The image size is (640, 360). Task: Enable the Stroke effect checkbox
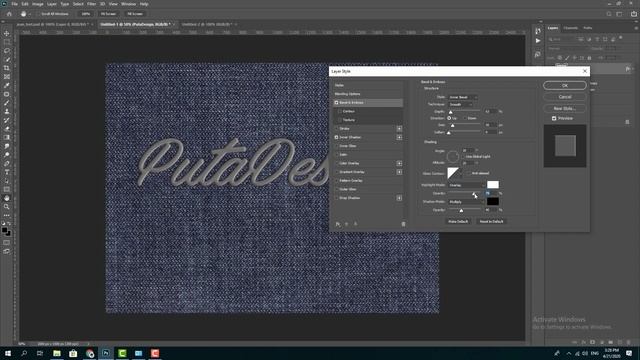tap(337, 129)
